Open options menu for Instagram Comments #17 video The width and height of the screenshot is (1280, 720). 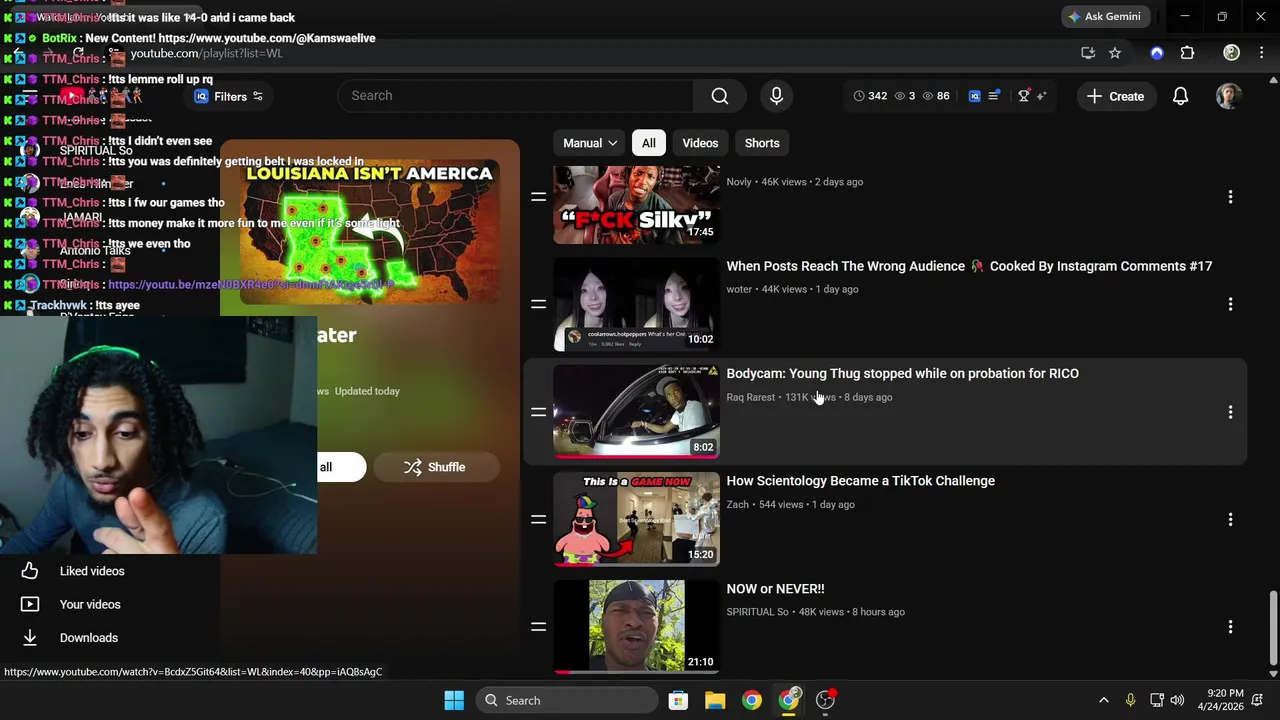(x=1230, y=304)
